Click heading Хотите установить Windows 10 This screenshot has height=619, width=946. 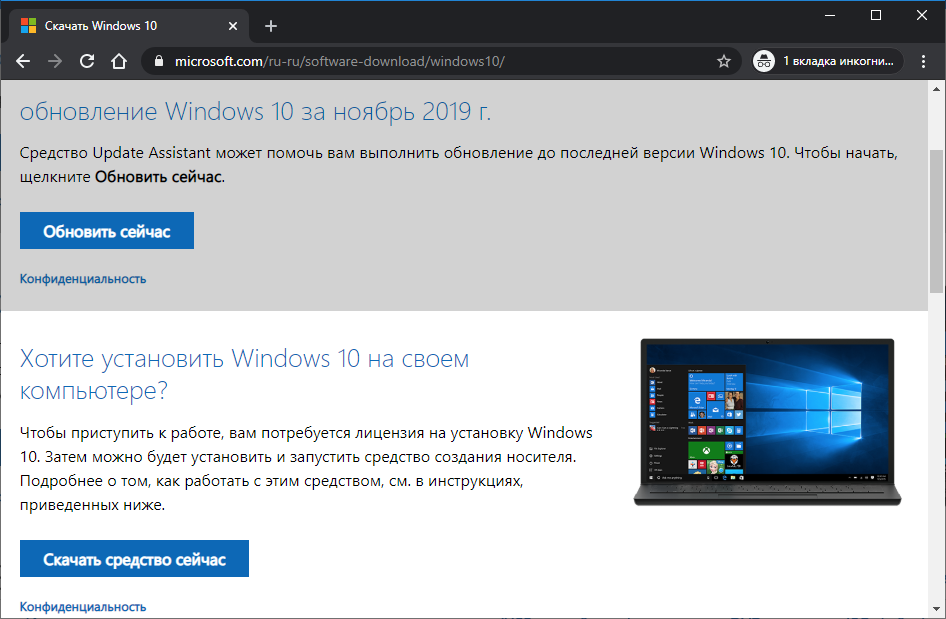point(244,374)
